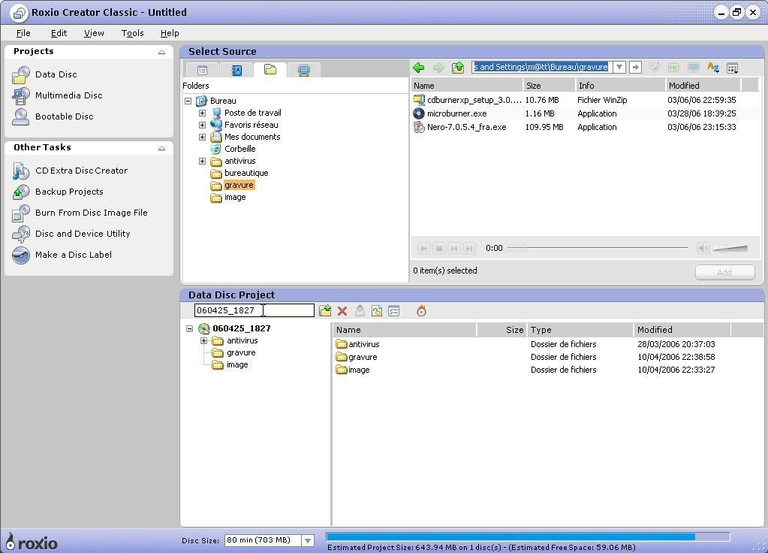Click Nero-7.0.5.4_fra.exe file icon

click(419, 127)
